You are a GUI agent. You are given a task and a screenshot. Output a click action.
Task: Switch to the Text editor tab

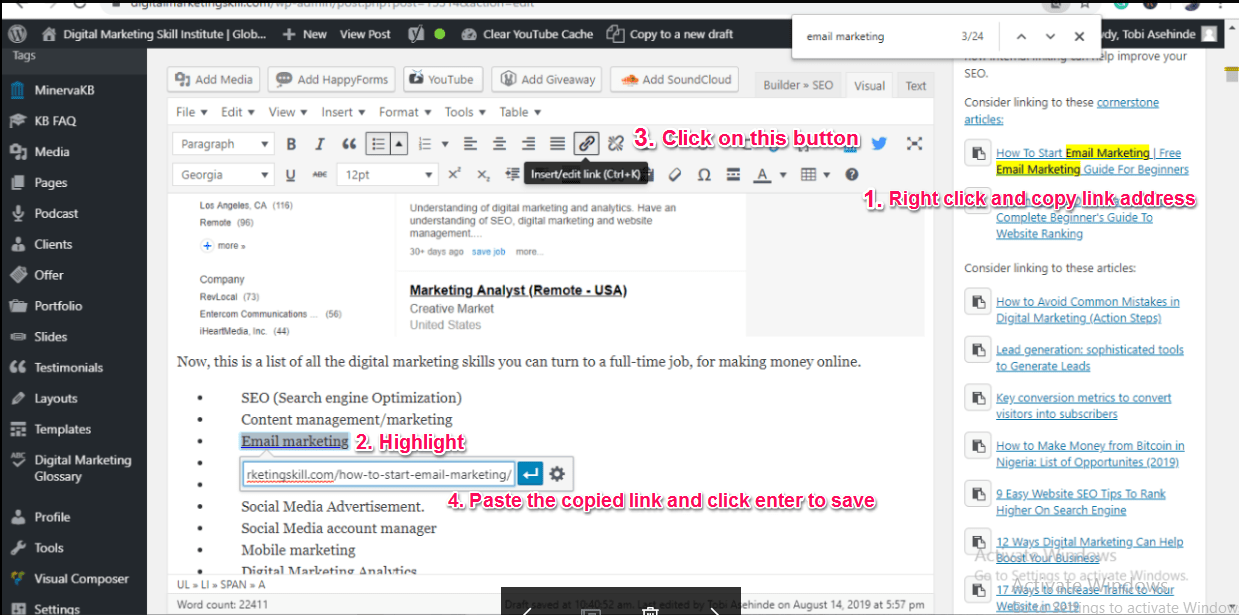tap(916, 86)
